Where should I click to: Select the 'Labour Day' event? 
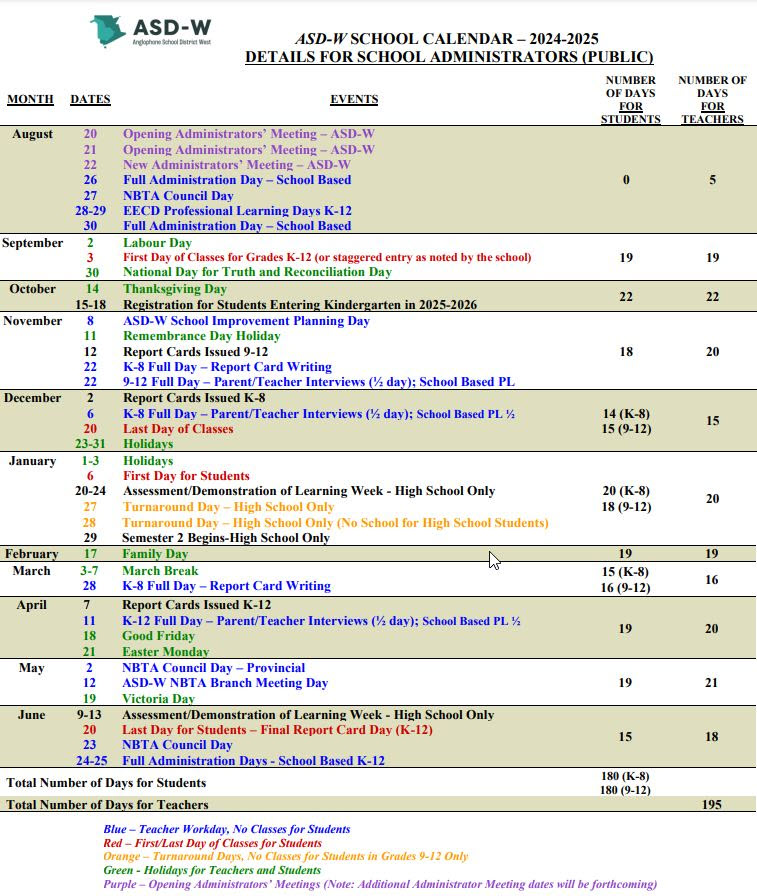tap(157, 243)
